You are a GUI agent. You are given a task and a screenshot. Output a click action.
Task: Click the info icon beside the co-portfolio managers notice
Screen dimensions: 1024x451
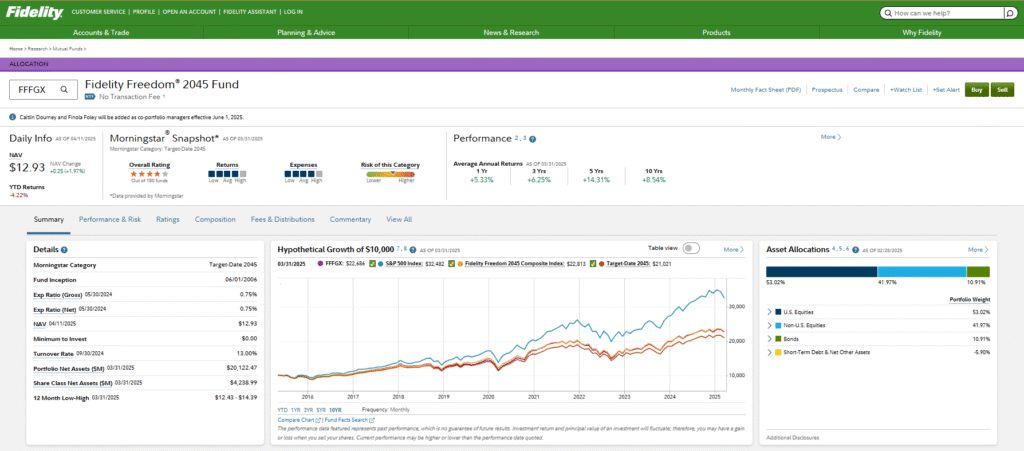coord(13,117)
